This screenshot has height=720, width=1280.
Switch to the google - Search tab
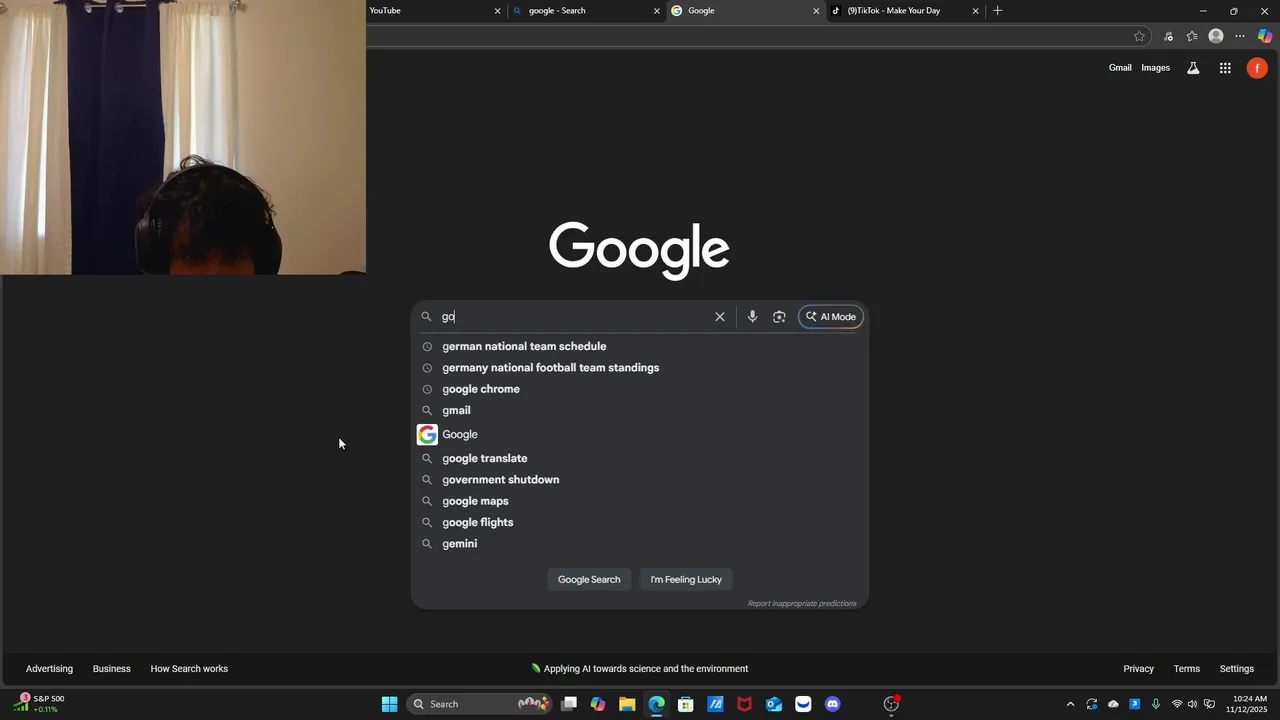[586, 11]
